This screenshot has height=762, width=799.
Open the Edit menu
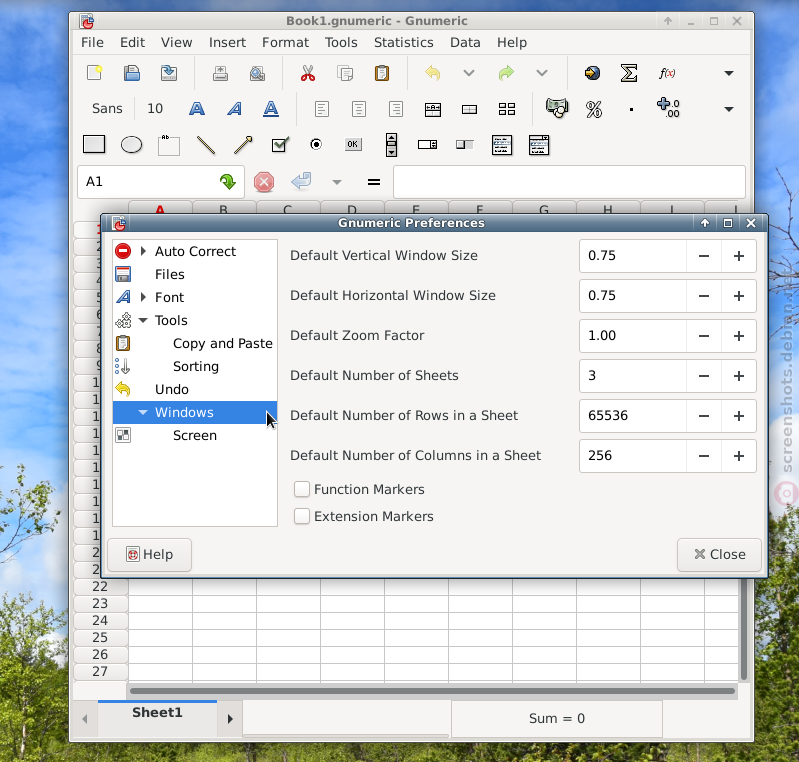[x=132, y=42]
